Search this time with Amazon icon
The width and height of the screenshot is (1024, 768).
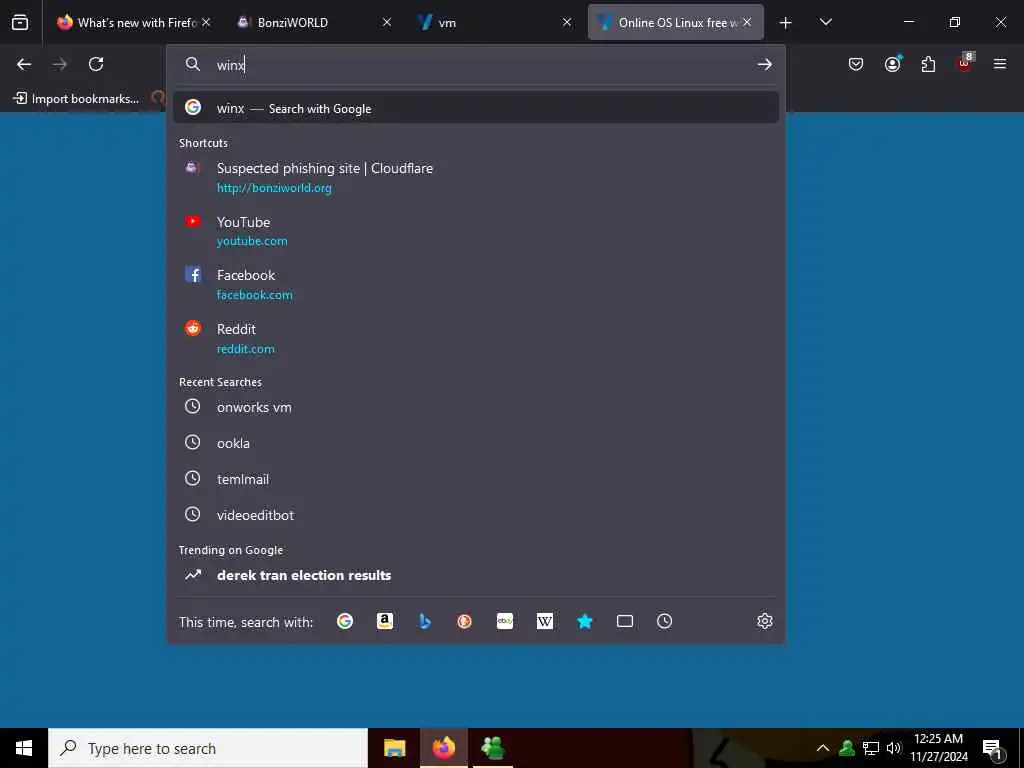click(x=385, y=621)
